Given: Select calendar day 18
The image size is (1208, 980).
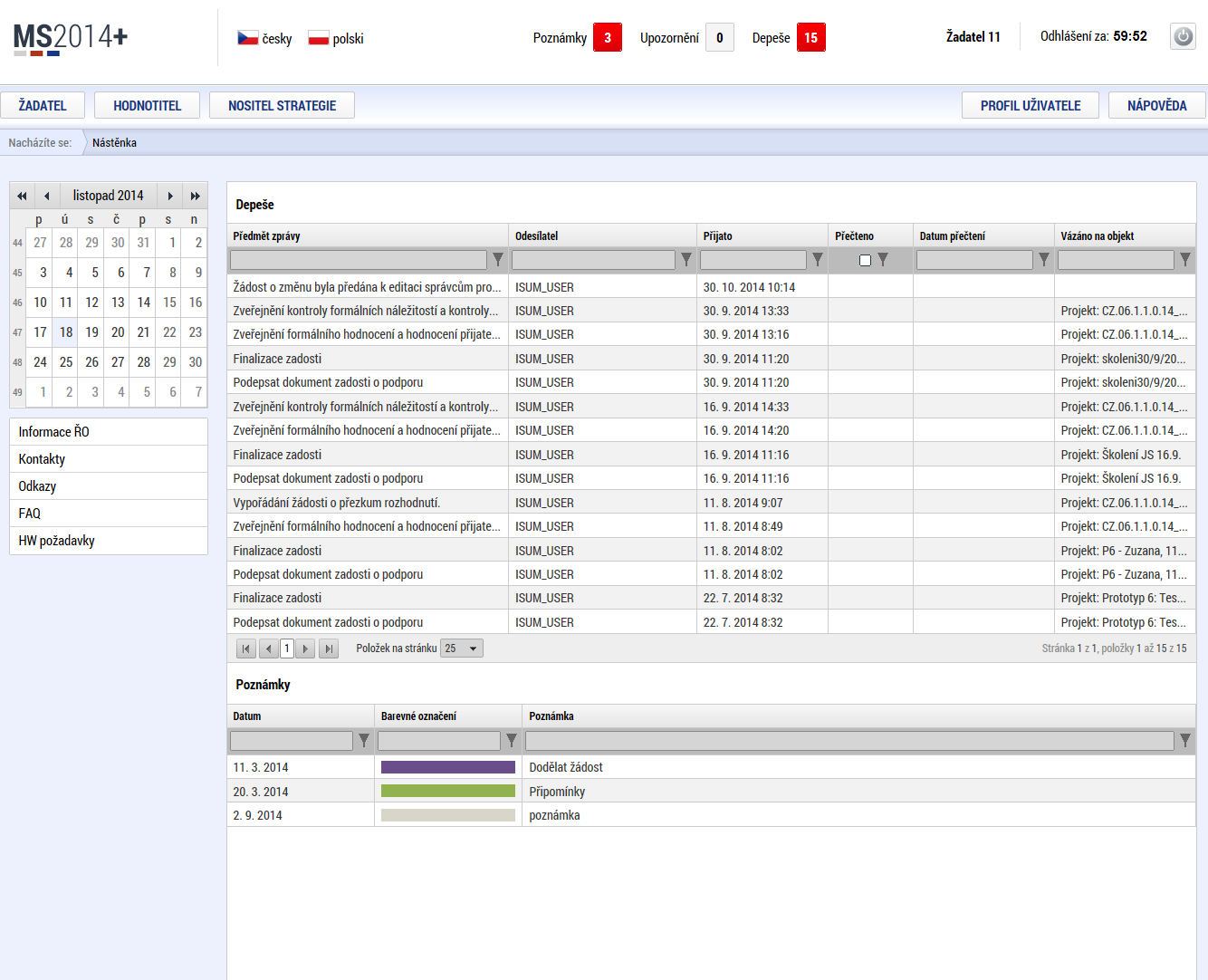Looking at the screenshot, I should click(66, 332).
